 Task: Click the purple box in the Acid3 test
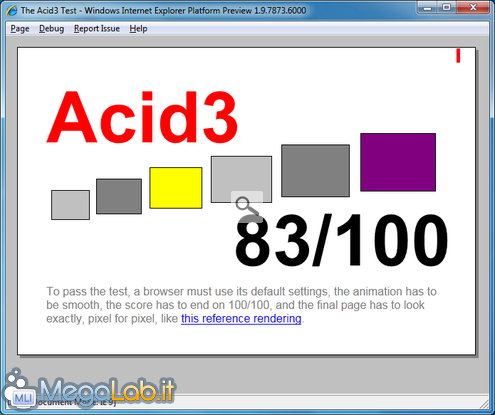click(x=398, y=162)
